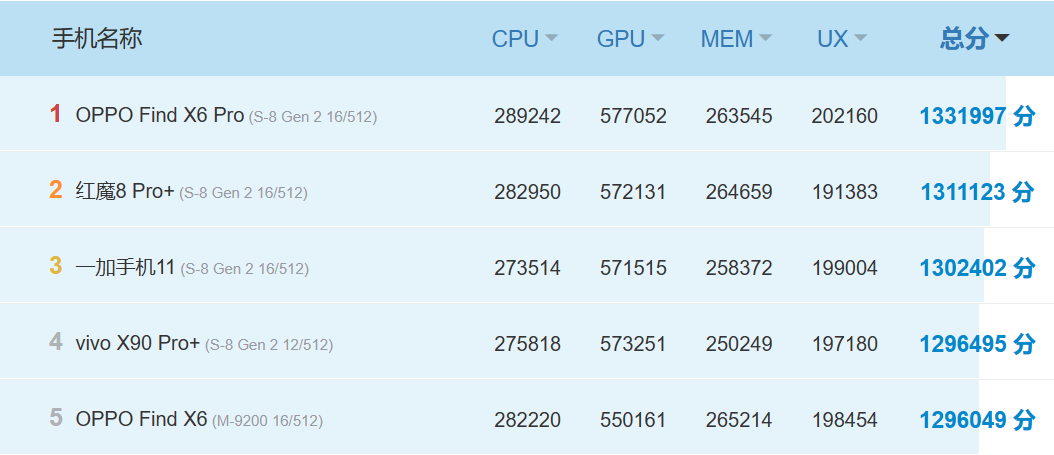Click MEM score 265214
The image size is (1054, 455).
point(739,420)
